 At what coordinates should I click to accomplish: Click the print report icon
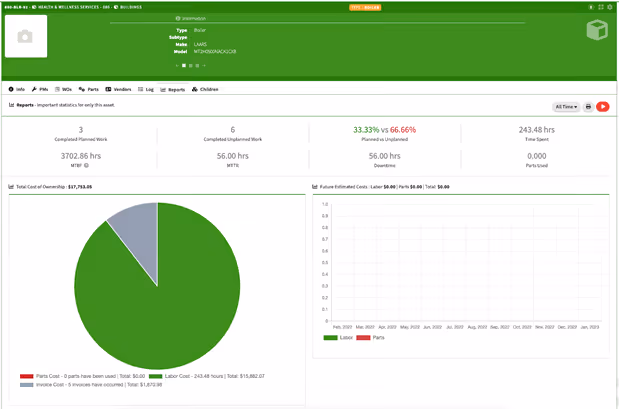588,107
